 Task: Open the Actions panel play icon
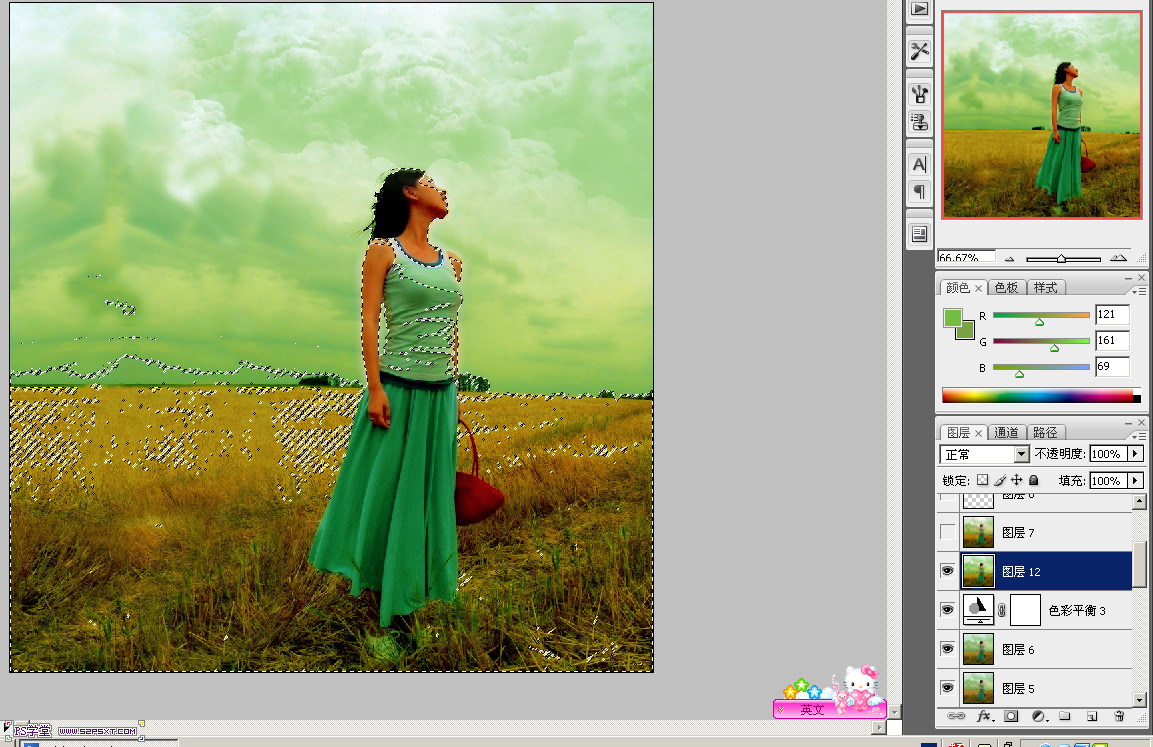coord(919,10)
